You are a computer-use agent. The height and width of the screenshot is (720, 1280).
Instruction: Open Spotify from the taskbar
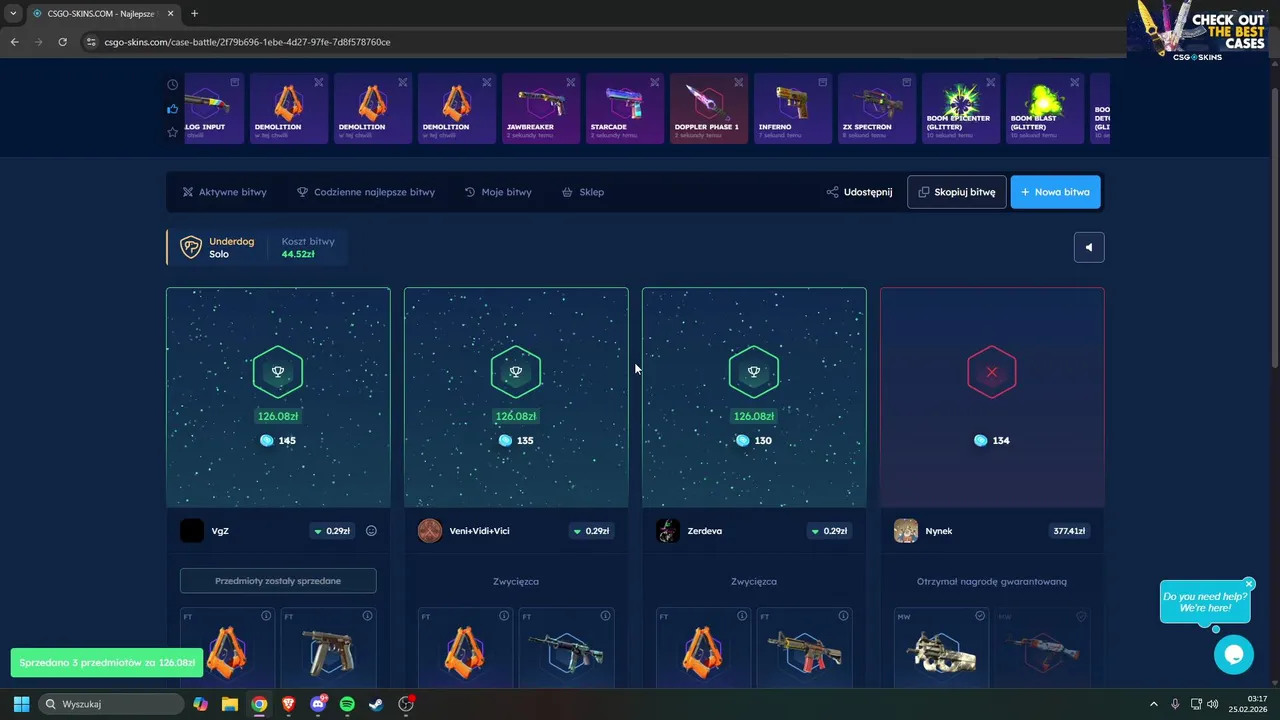(x=347, y=704)
